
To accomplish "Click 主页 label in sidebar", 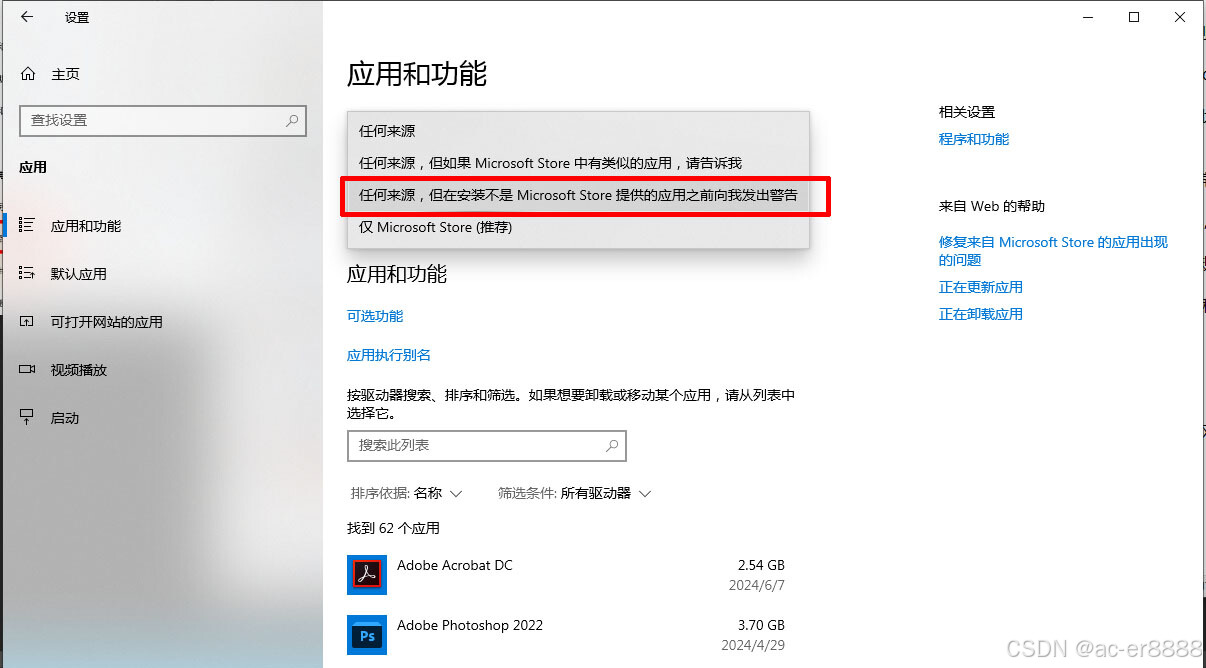I will click(x=65, y=74).
